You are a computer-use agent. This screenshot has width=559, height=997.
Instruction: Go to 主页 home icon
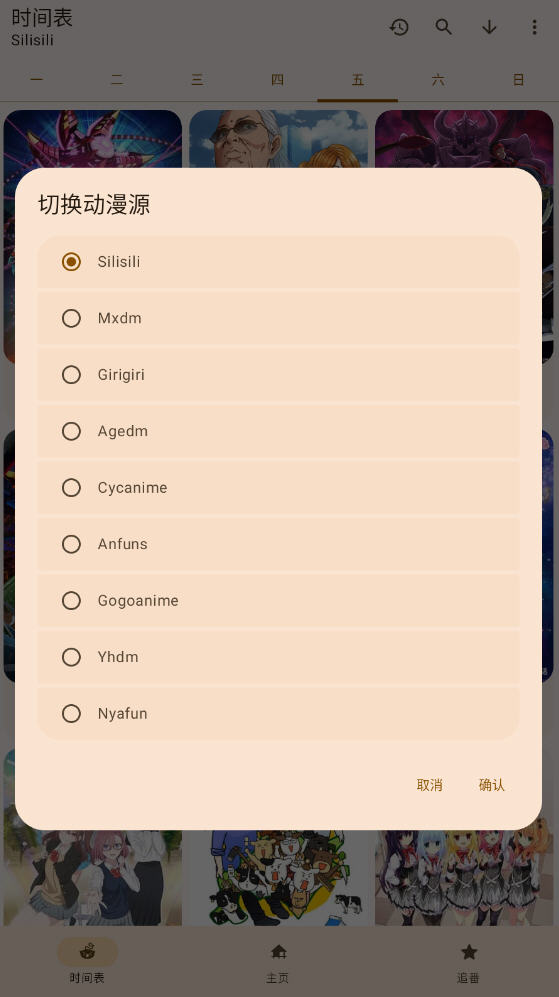click(x=279, y=951)
